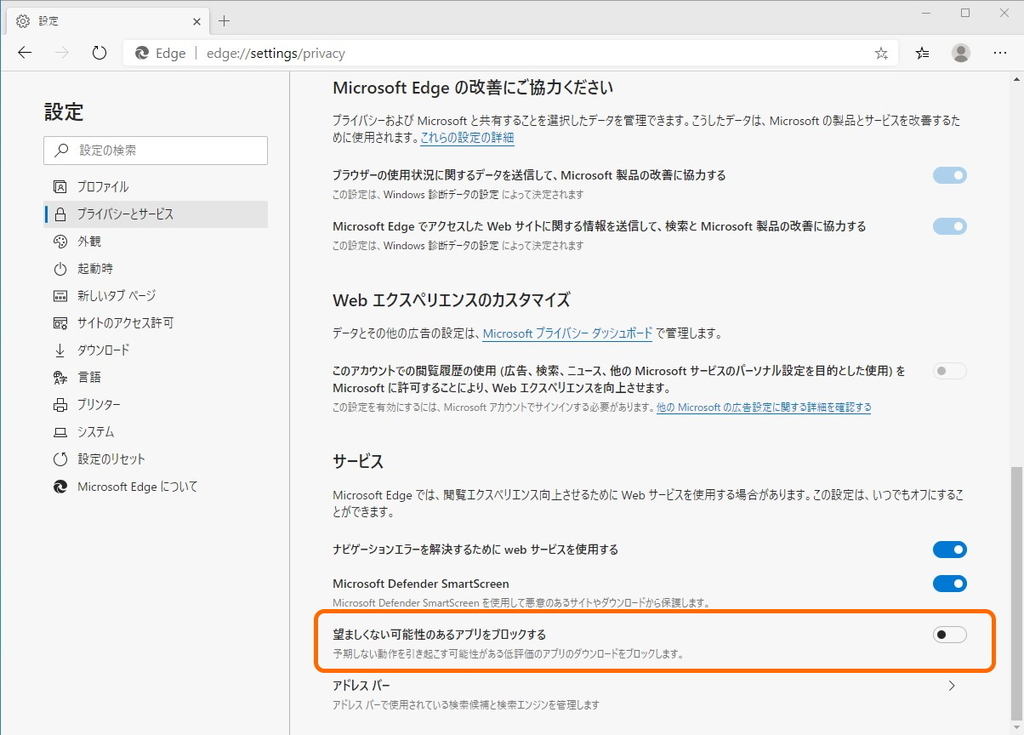Open サイトのアクセス許可 settings
Viewport: 1024px width, 735px height.
tap(120, 322)
